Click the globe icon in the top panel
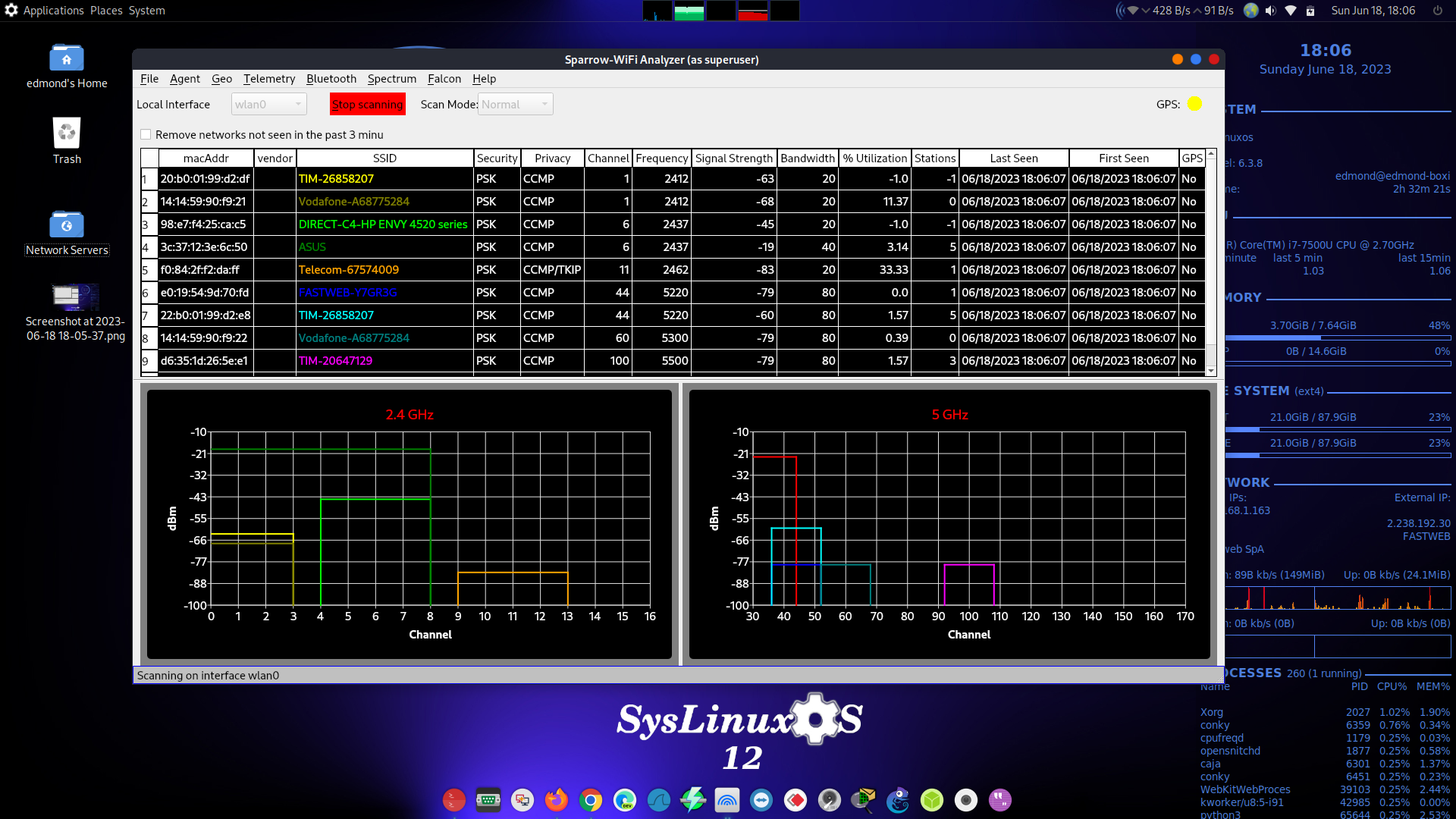 pyautogui.click(x=1251, y=11)
